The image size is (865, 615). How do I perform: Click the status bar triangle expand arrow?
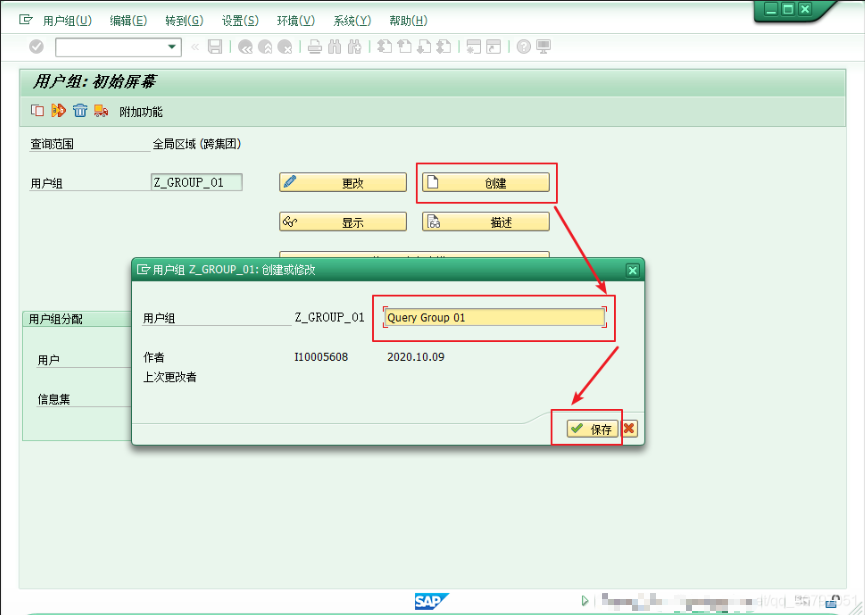coord(585,601)
